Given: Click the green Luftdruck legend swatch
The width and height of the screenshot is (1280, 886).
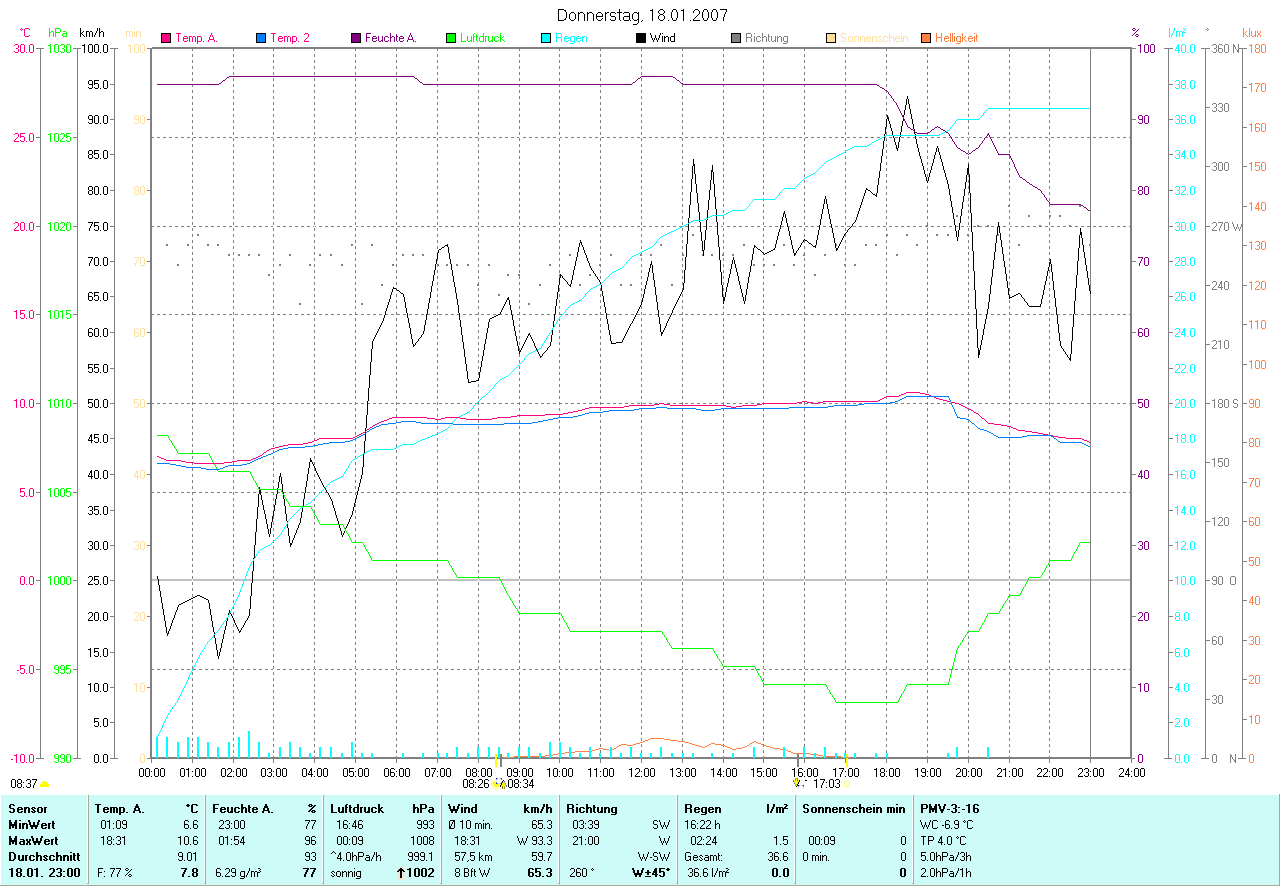Looking at the screenshot, I should click(452, 38).
